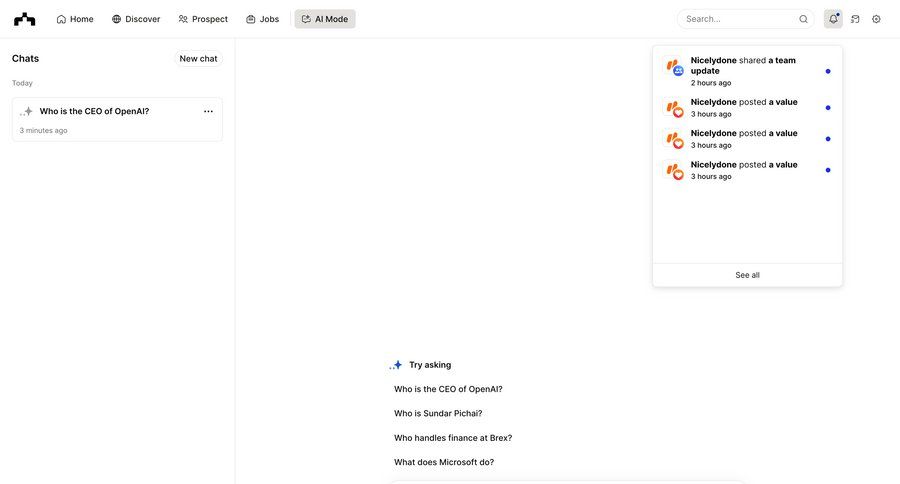The width and height of the screenshot is (900, 484).
Task: Open settings gear icon
Action: (876, 19)
